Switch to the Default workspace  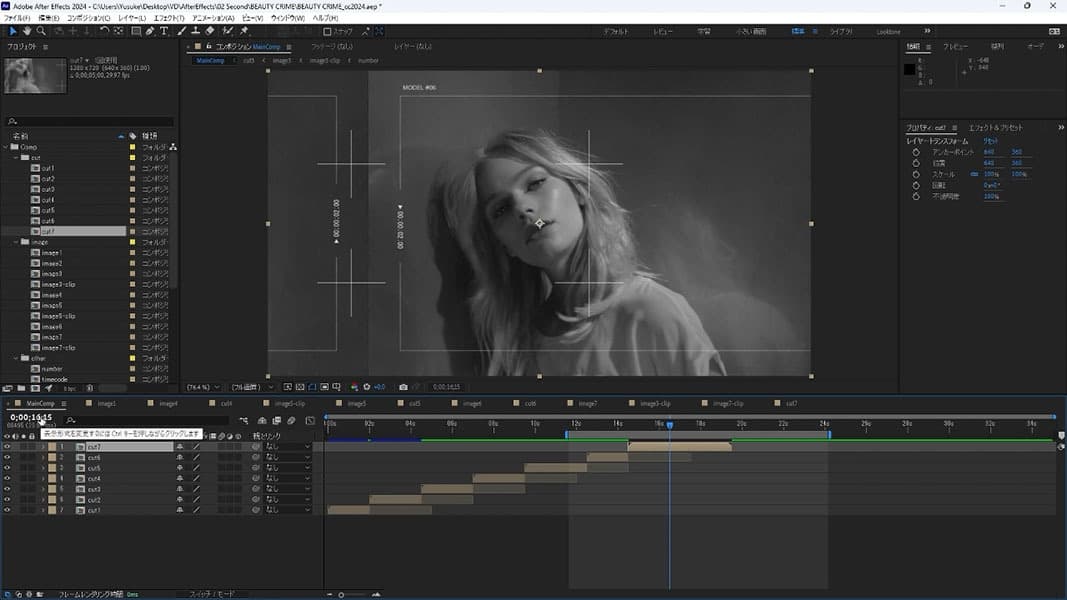[x=616, y=32]
